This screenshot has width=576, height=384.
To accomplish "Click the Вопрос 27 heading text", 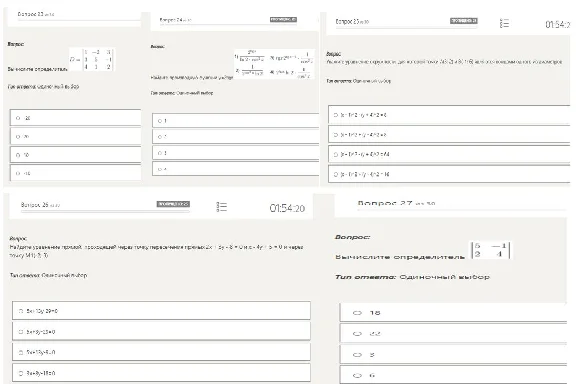I will tap(396, 203).
